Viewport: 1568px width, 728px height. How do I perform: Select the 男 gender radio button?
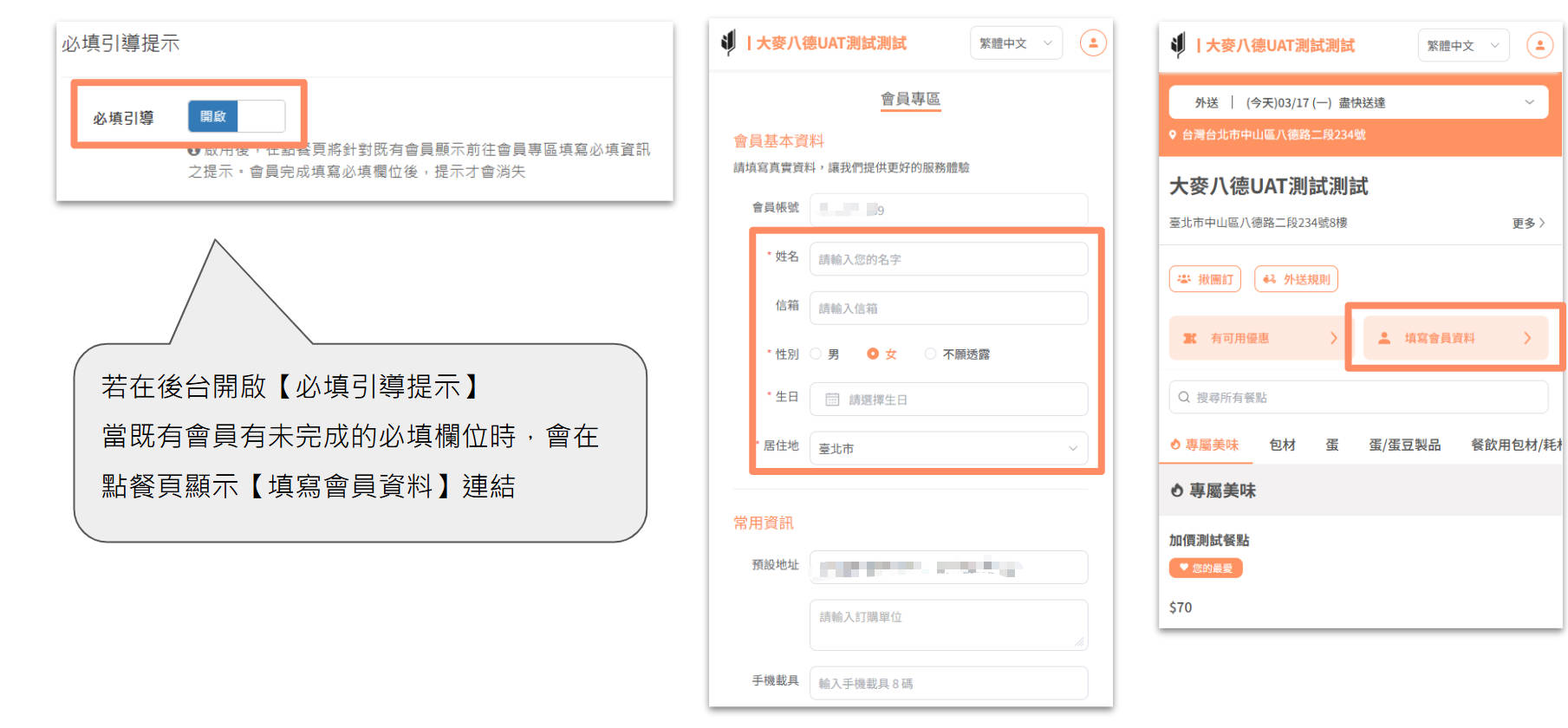click(x=816, y=354)
